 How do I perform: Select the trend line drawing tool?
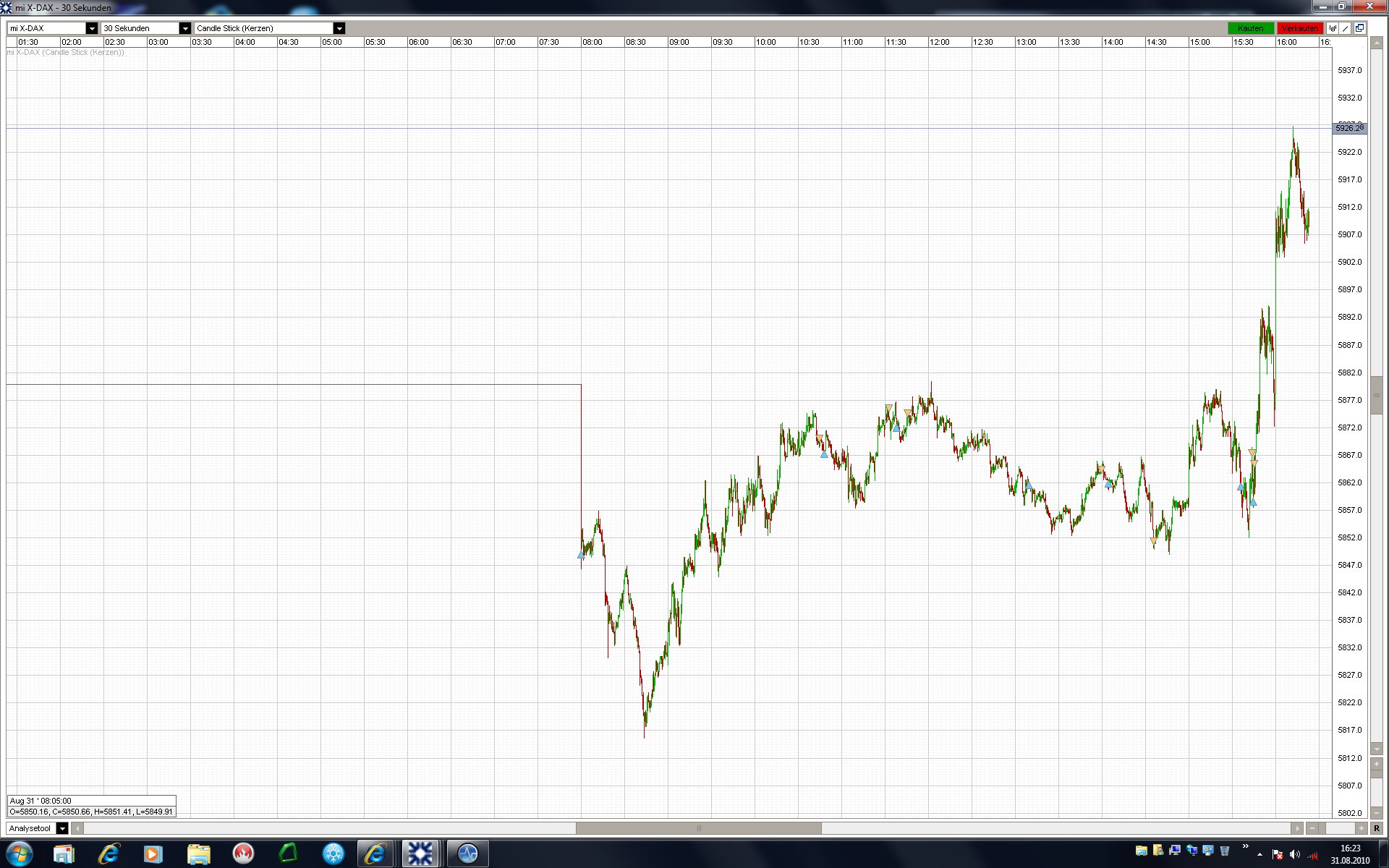pos(1346,28)
